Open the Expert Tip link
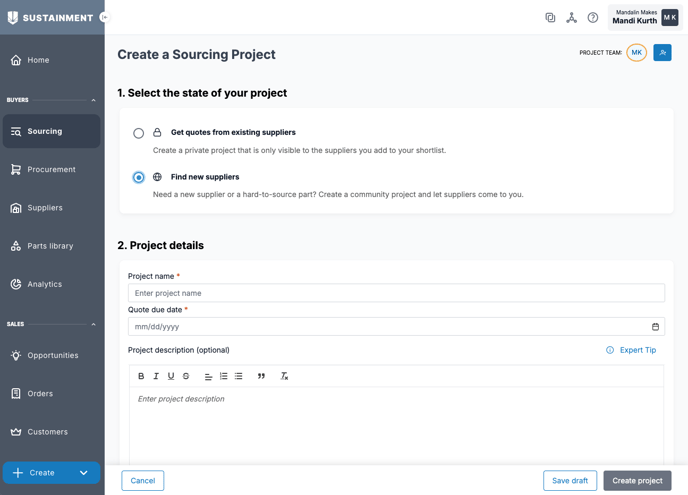This screenshot has width=688, height=495. [x=631, y=350]
